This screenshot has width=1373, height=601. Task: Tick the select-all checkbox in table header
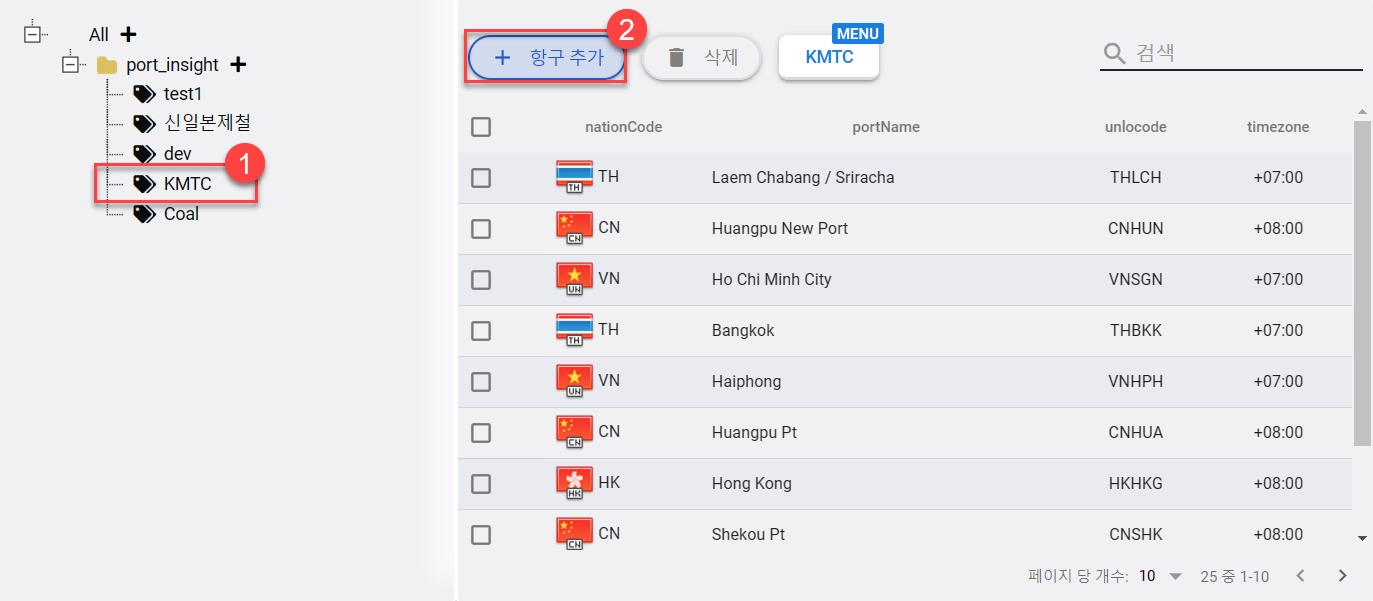pos(481,127)
